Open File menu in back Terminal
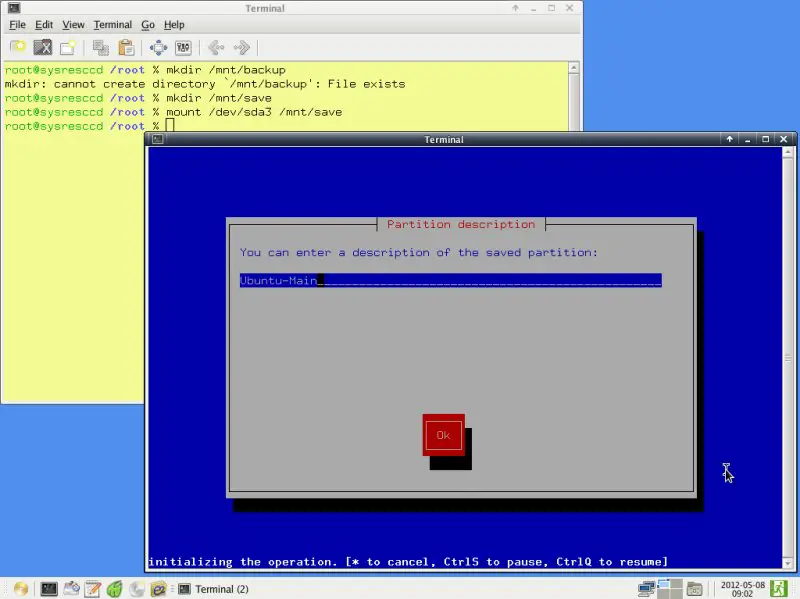The image size is (800, 599). pyautogui.click(x=17, y=24)
